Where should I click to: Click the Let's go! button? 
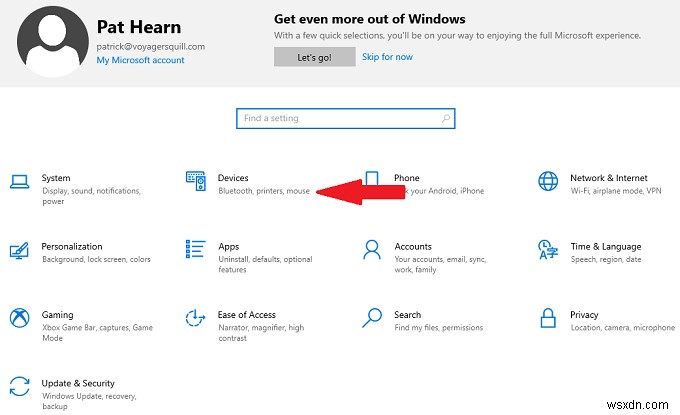(314, 57)
